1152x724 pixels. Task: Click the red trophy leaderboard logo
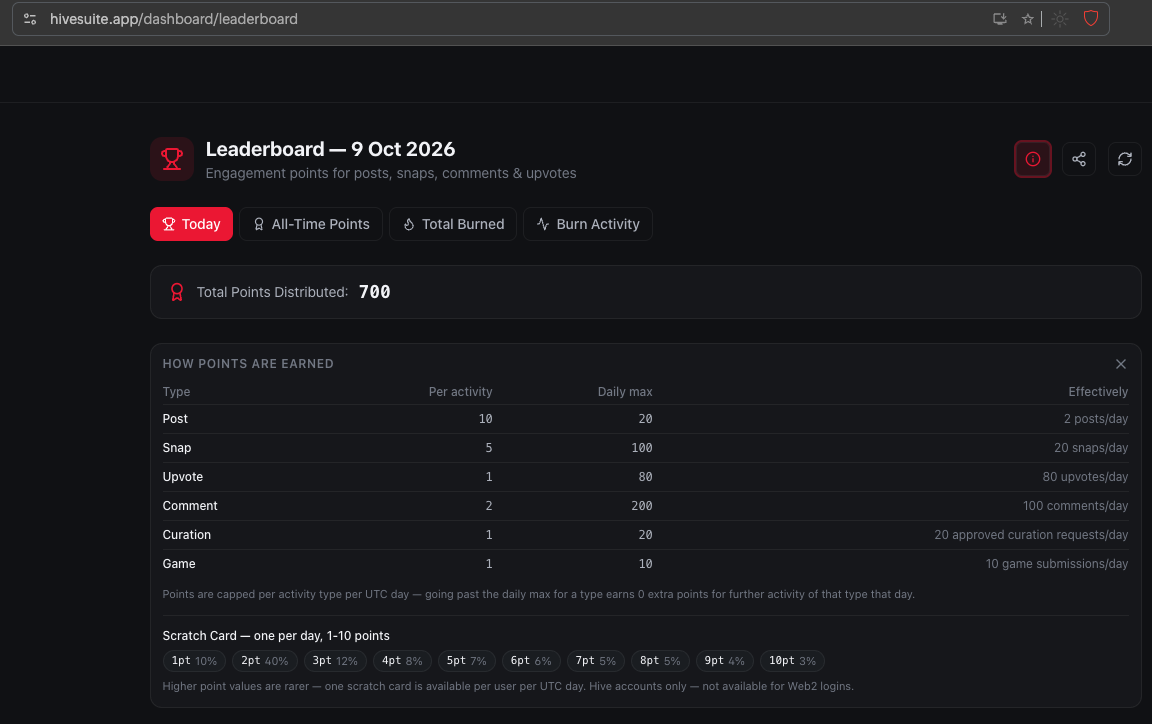(x=172, y=159)
